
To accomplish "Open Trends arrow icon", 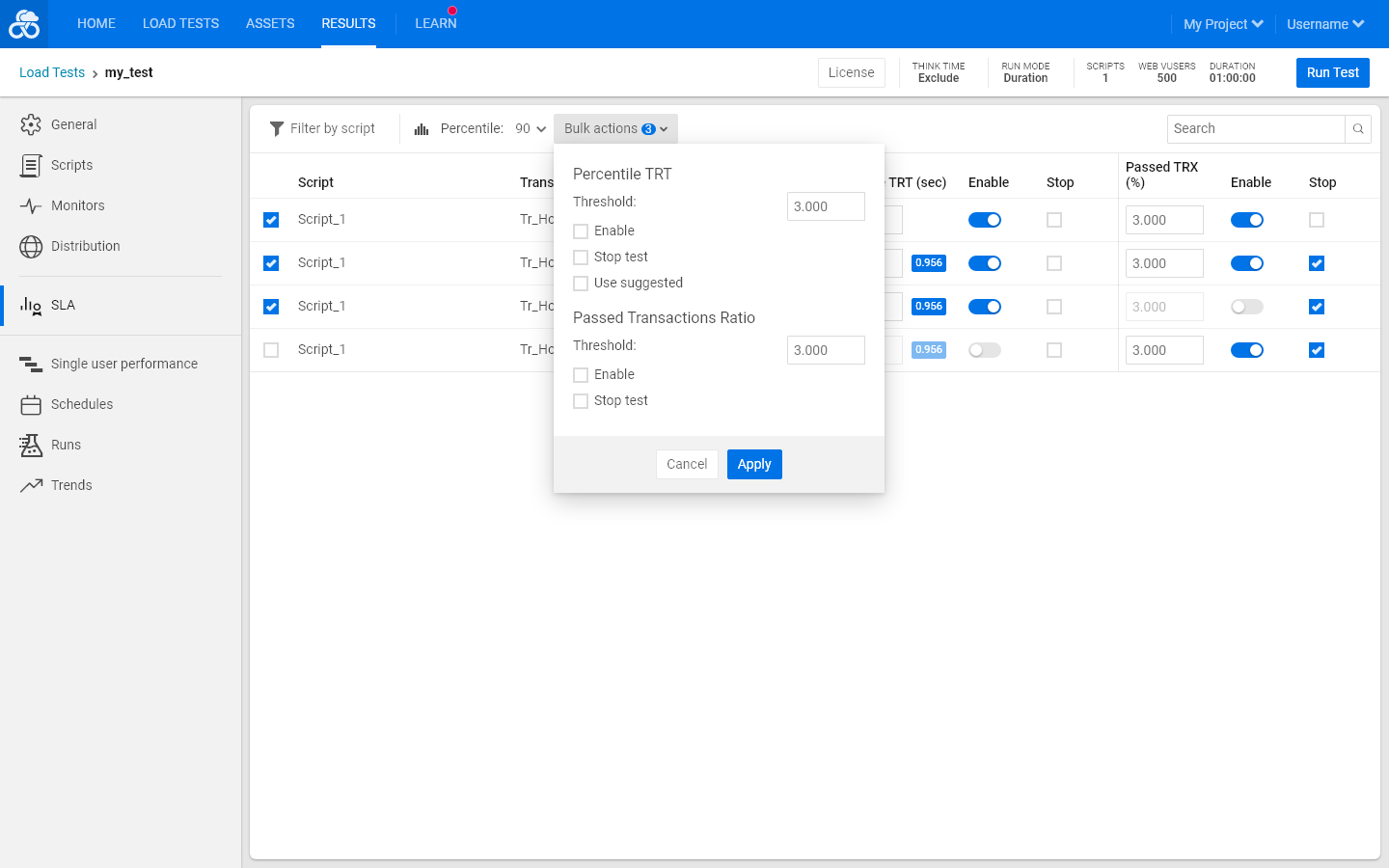I will coord(31,485).
